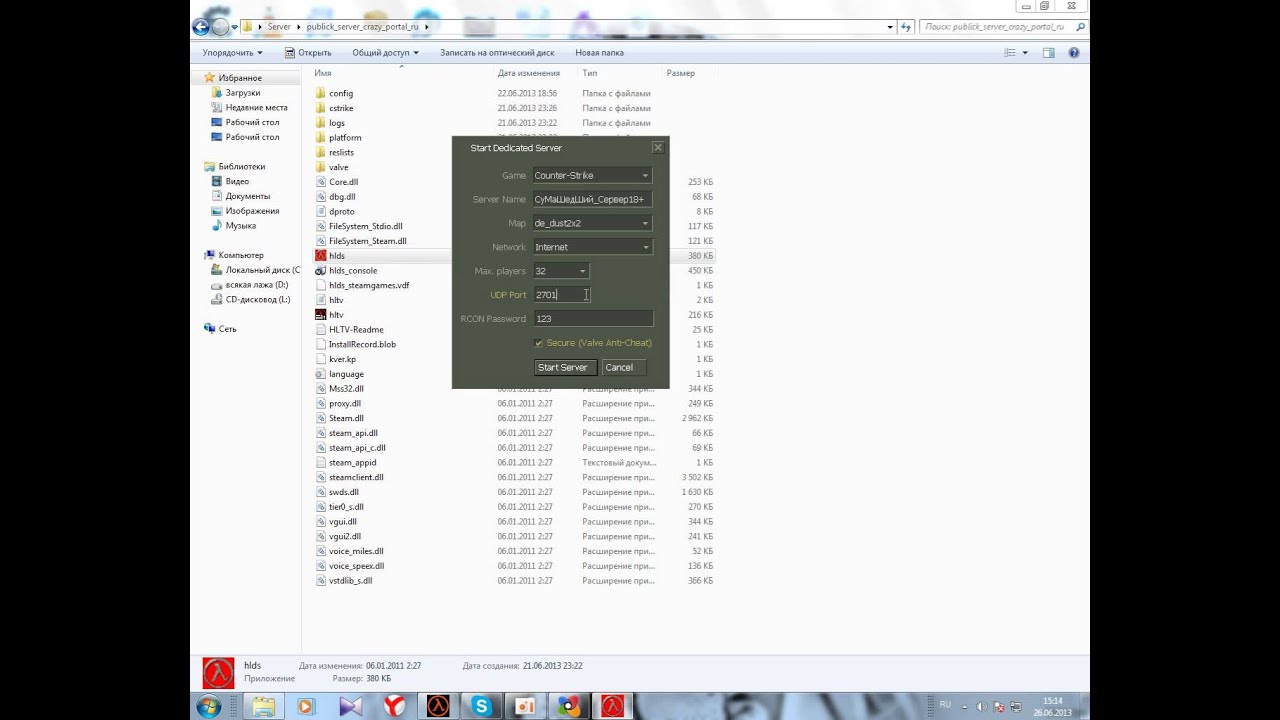The height and width of the screenshot is (720, 1280).
Task: Select Компьютер in the navigation pane
Action: (240, 255)
